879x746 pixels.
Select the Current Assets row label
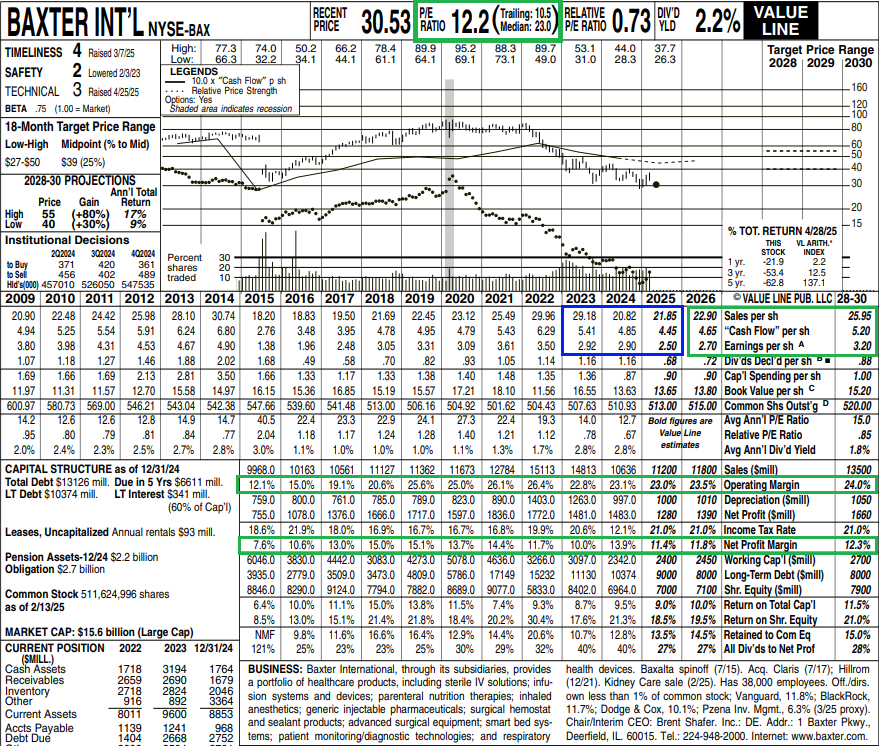pyautogui.click(x=41, y=715)
